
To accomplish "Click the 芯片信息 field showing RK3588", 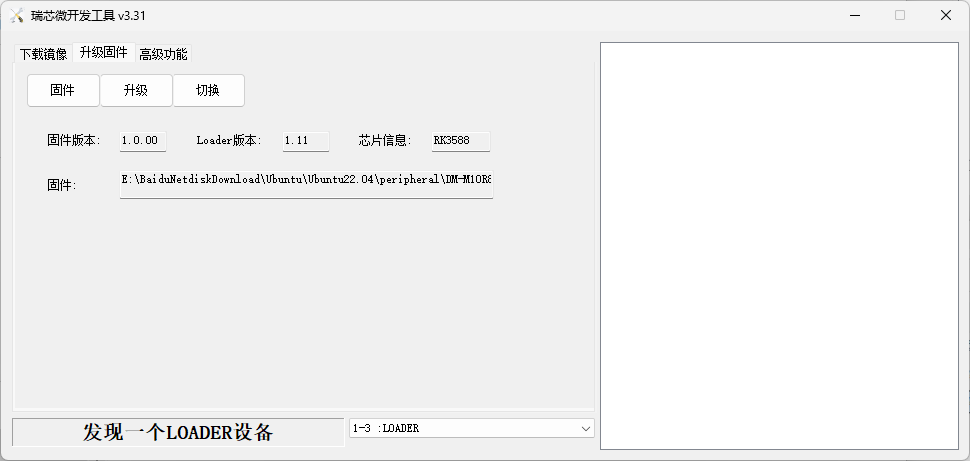I will point(461,141).
